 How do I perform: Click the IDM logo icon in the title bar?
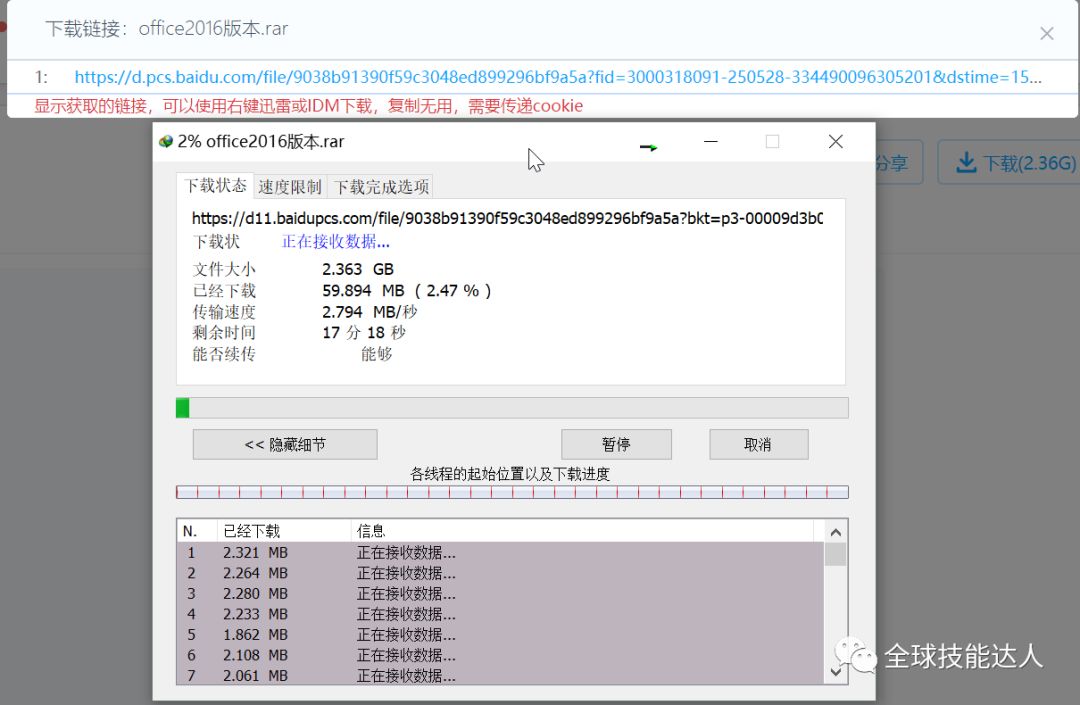166,141
